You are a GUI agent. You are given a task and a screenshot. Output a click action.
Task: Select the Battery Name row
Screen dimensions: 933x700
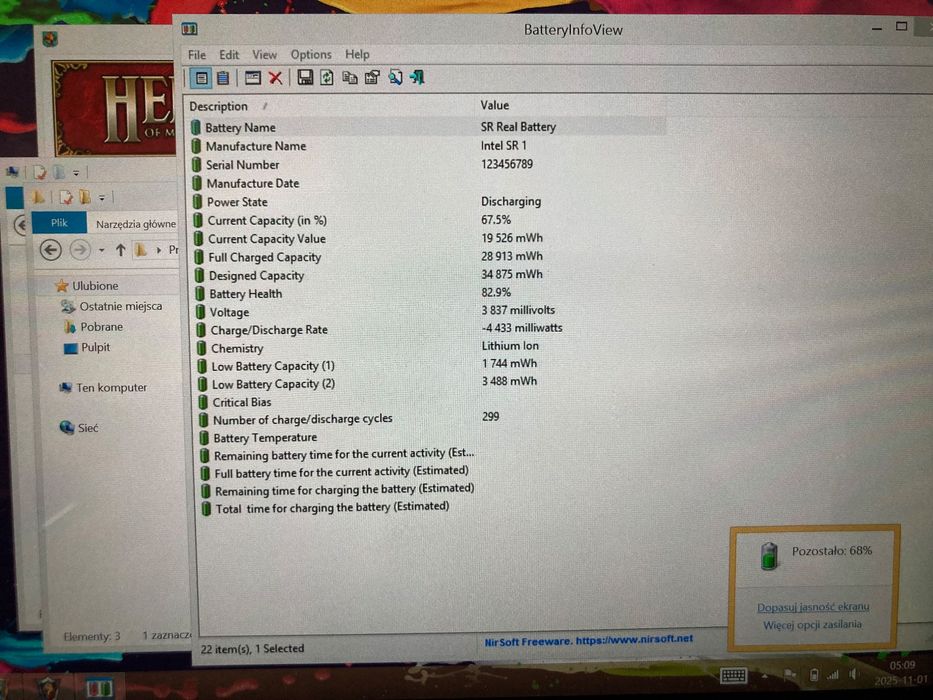pos(427,127)
